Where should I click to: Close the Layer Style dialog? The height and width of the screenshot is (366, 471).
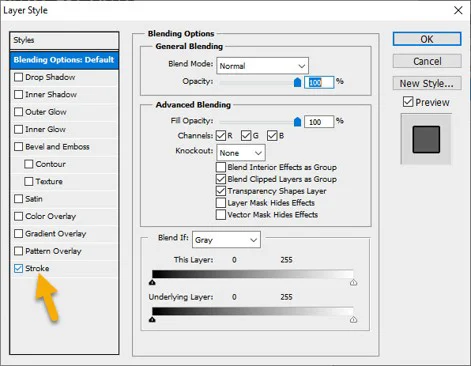click(458, 10)
